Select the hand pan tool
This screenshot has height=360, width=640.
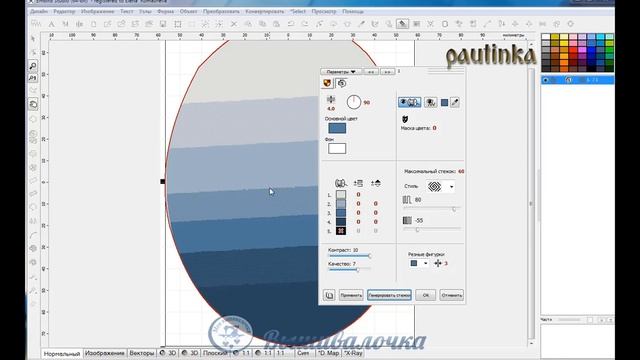pos(33,104)
